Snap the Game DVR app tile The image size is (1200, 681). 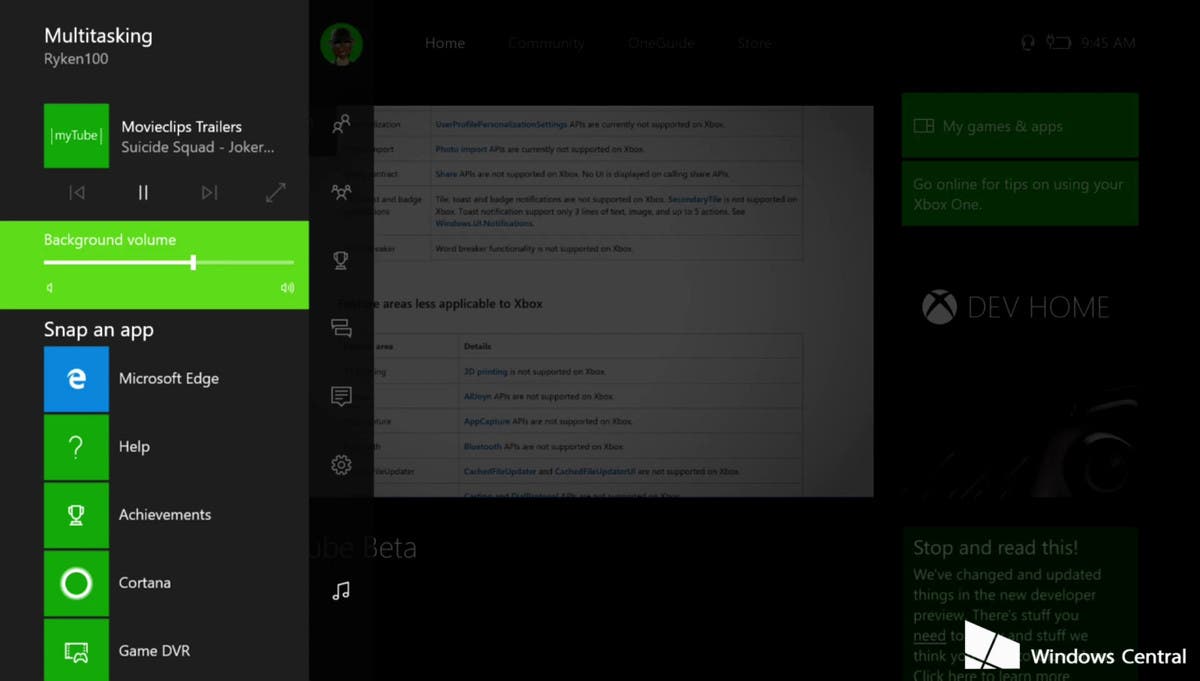[x=76, y=650]
